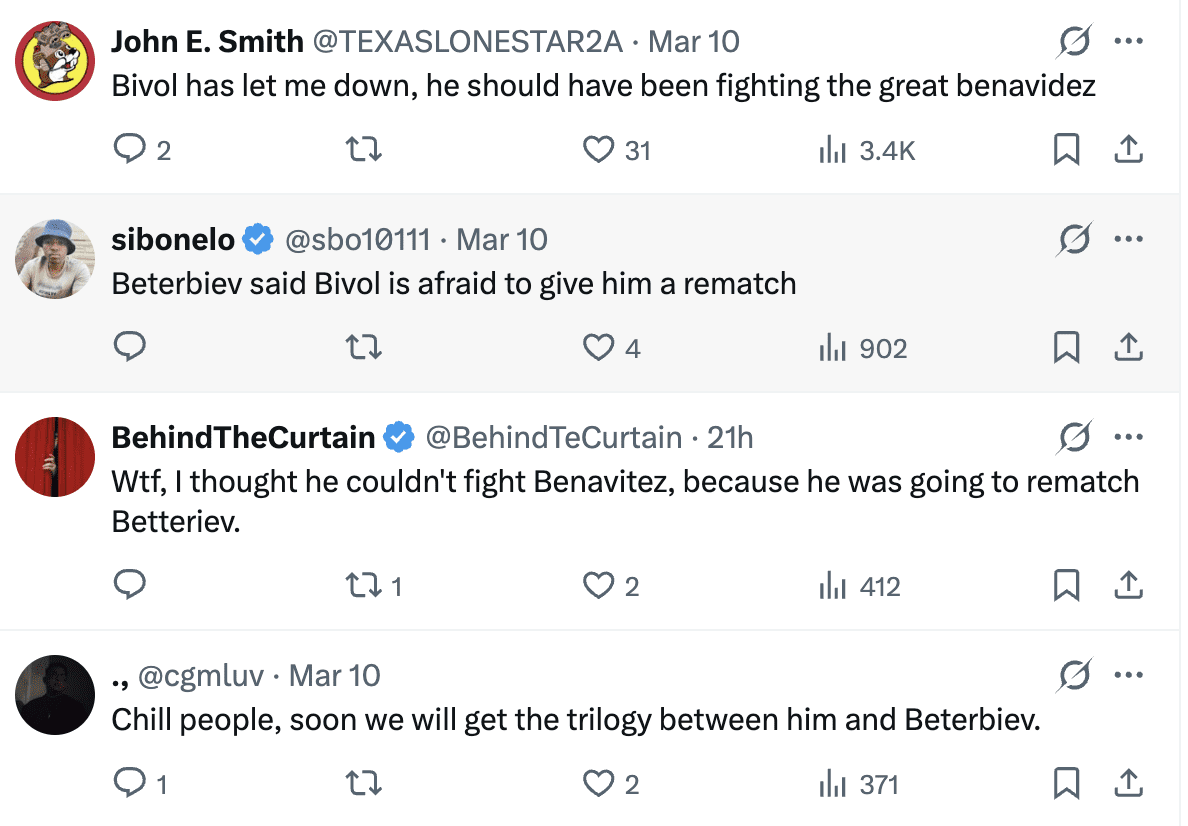Bookmark John E. Smith's tweet
Image resolution: width=1188 pixels, height=826 pixels.
[1066, 150]
